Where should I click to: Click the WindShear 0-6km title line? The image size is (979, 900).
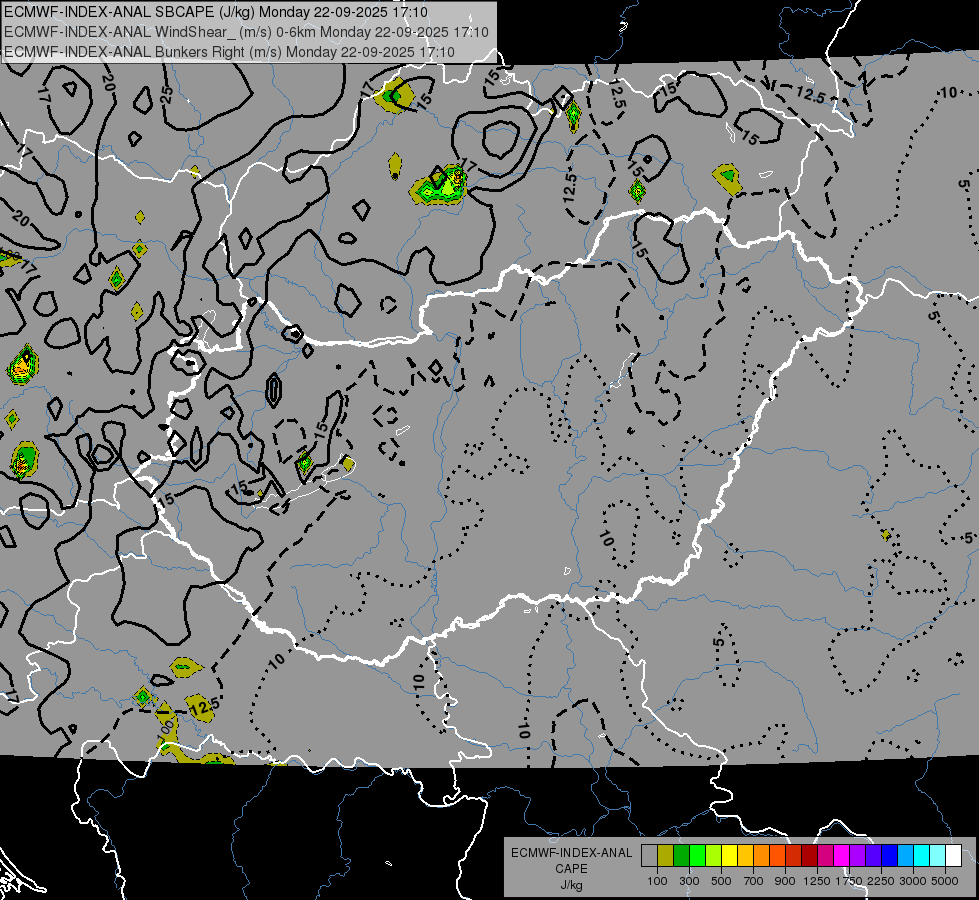(246, 32)
